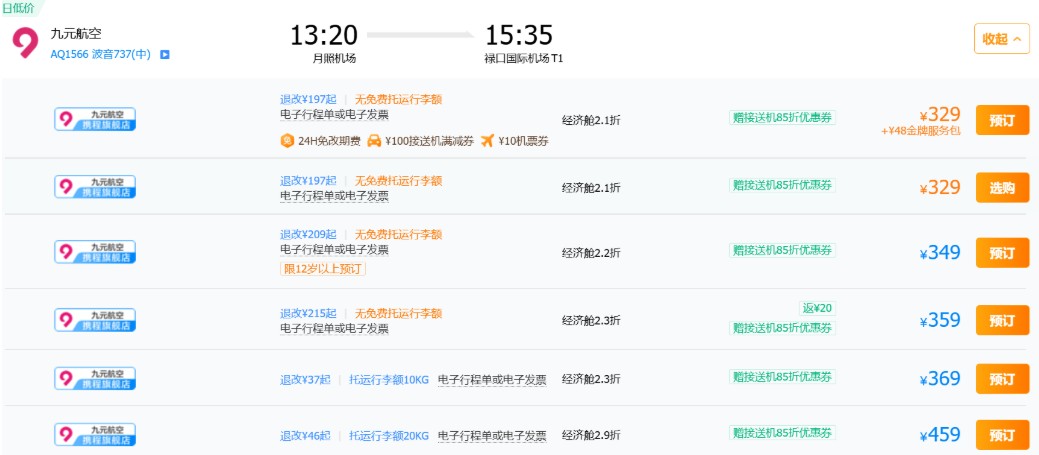Open store logo in ¥369 row

click(95, 378)
